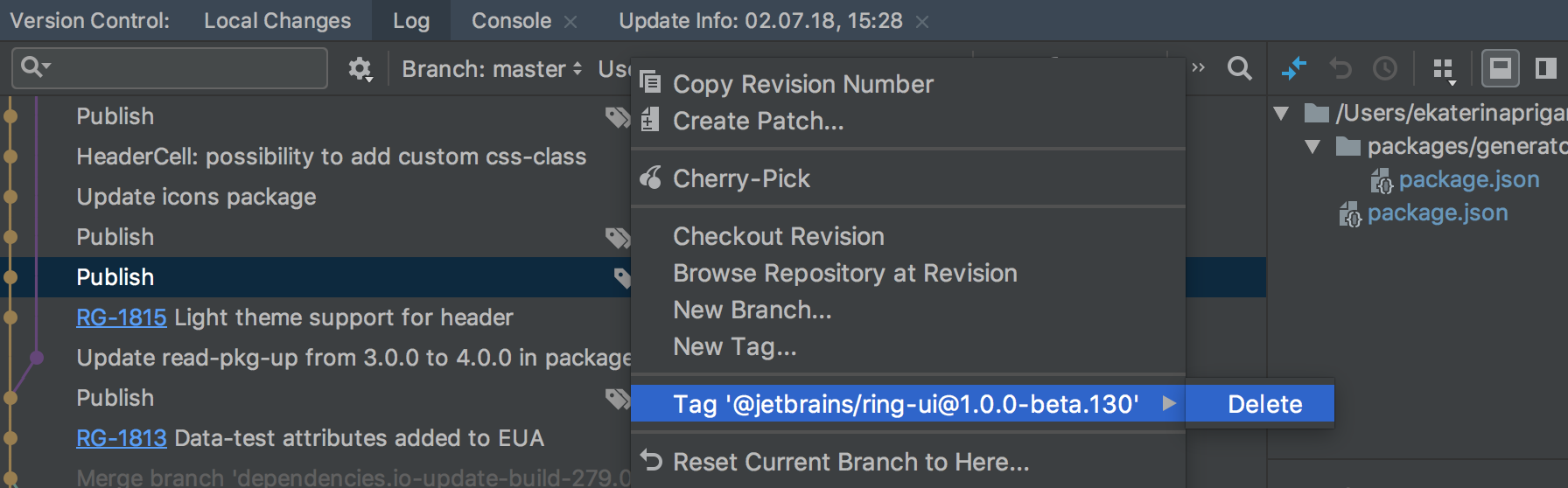Click the revert (undo arrow) icon

tap(1340, 68)
